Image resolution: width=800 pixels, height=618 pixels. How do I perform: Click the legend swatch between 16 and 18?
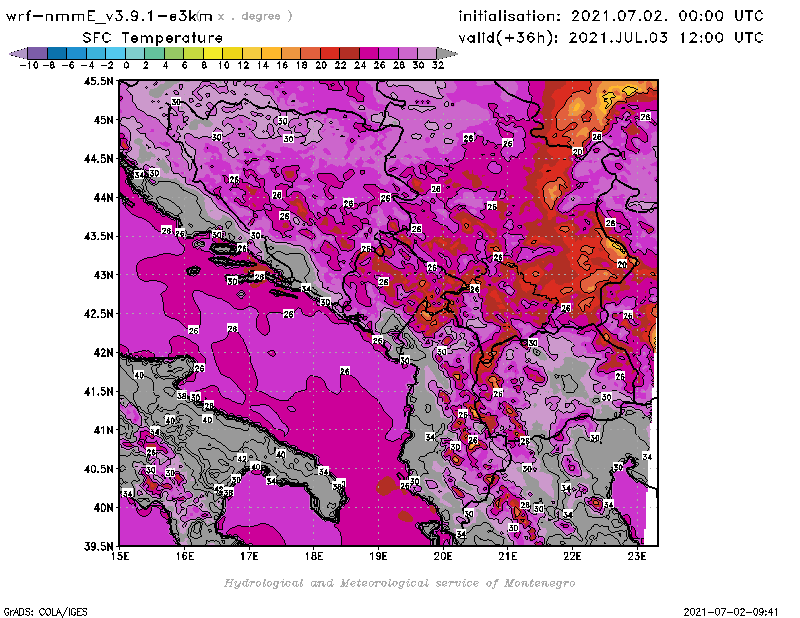tap(291, 53)
